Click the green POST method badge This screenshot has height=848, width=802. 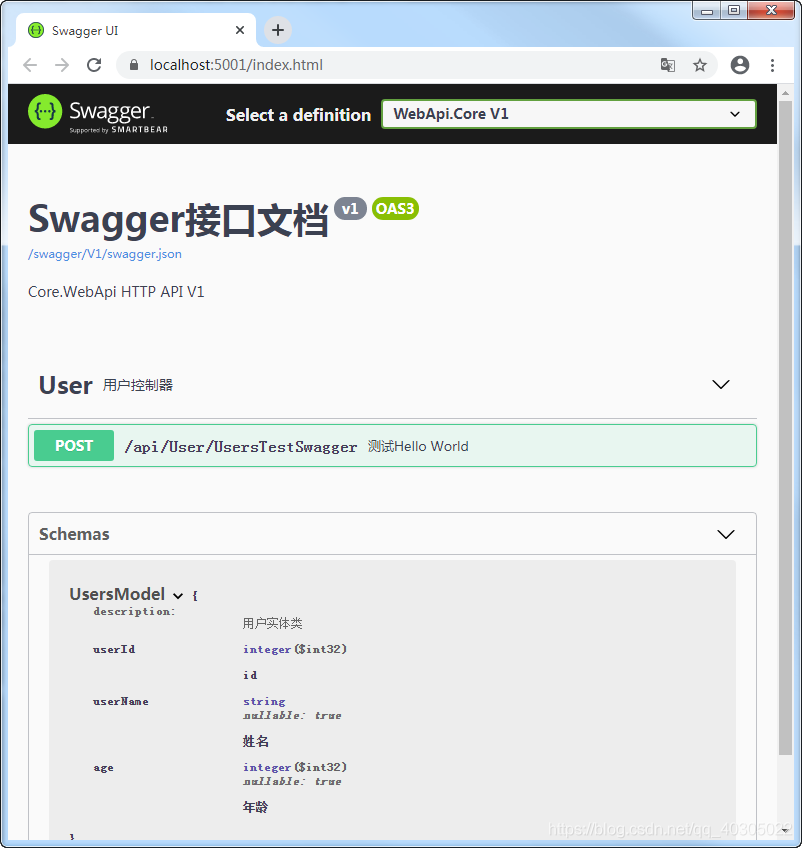click(x=74, y=446)
